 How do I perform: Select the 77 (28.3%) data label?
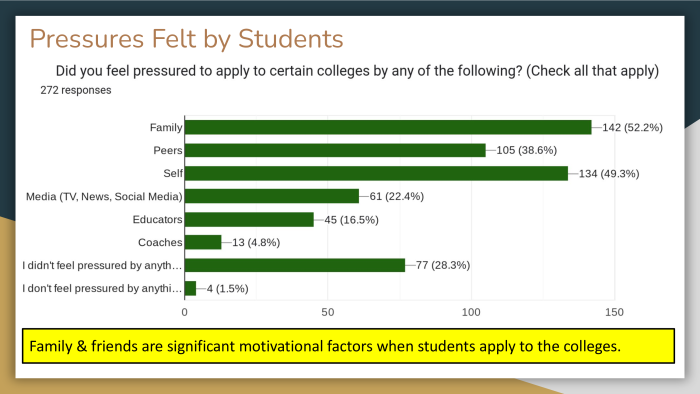click(443, 265)
